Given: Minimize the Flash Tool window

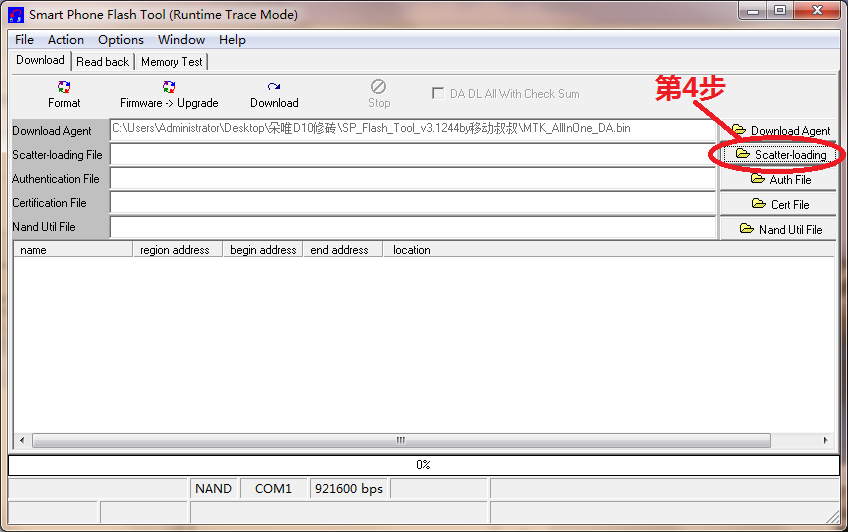Looking at the screenshot, I should [753, 10].
